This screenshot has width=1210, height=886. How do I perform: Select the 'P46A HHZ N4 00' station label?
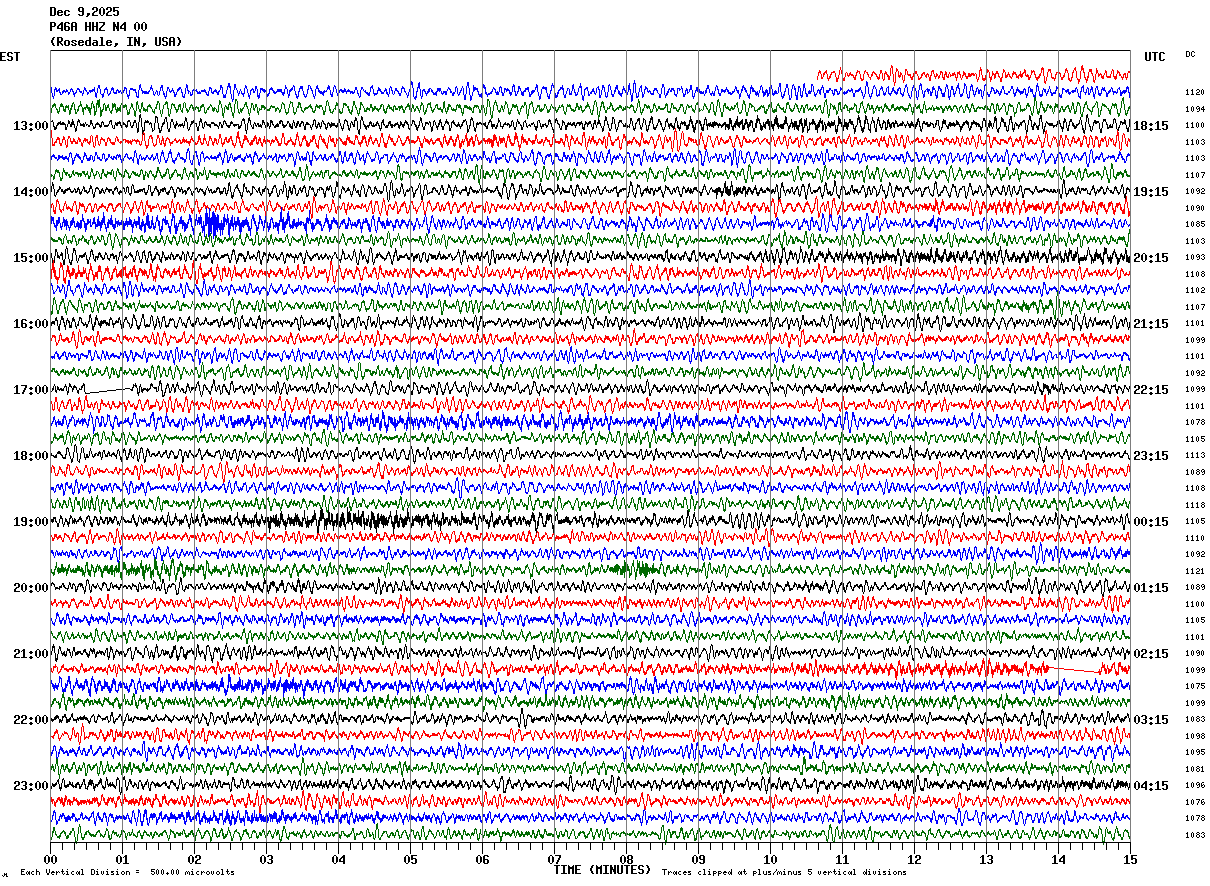point(98,27)
